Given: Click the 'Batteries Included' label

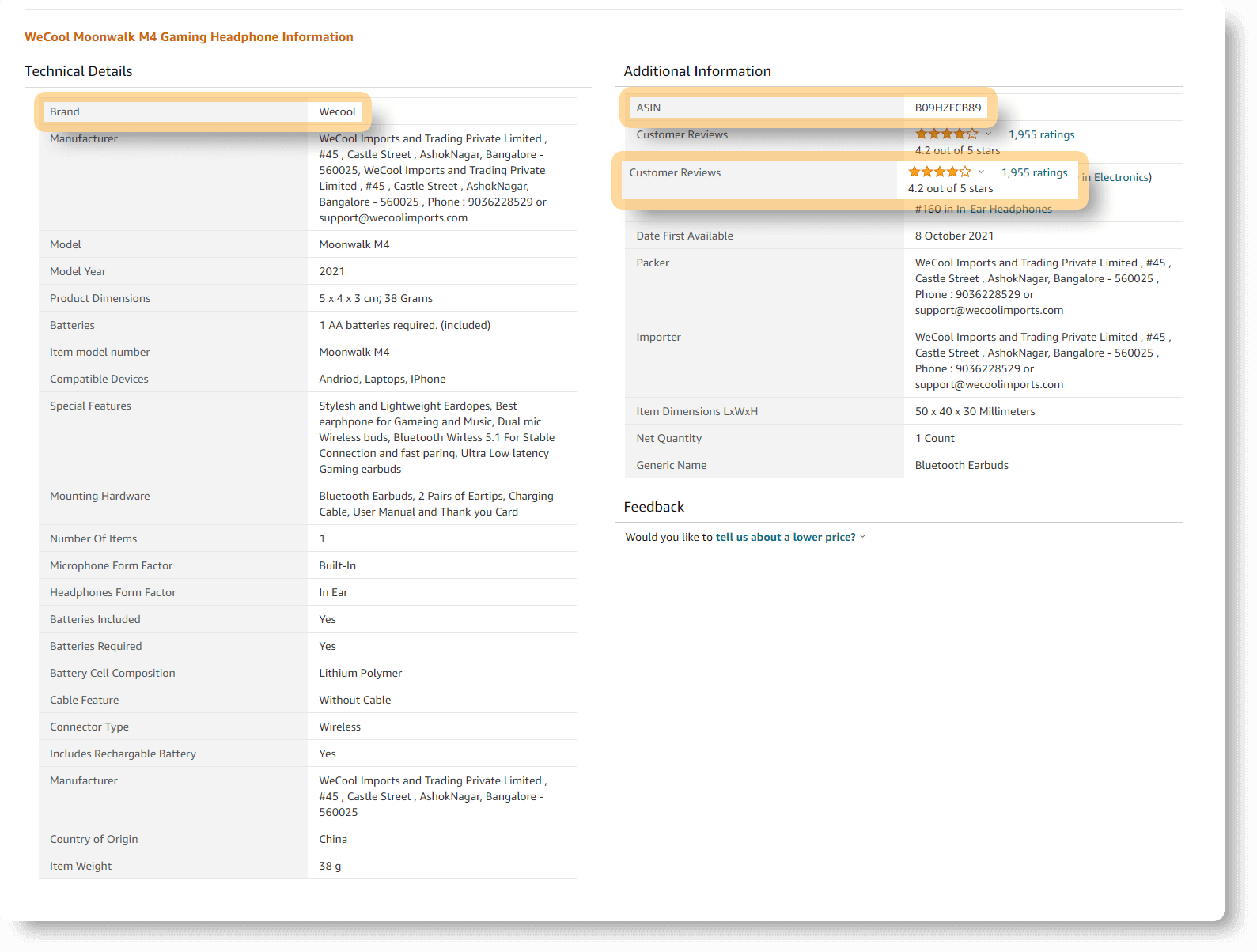Looking at the screenshot, I should pyautogui.click(x=95, y=619).
